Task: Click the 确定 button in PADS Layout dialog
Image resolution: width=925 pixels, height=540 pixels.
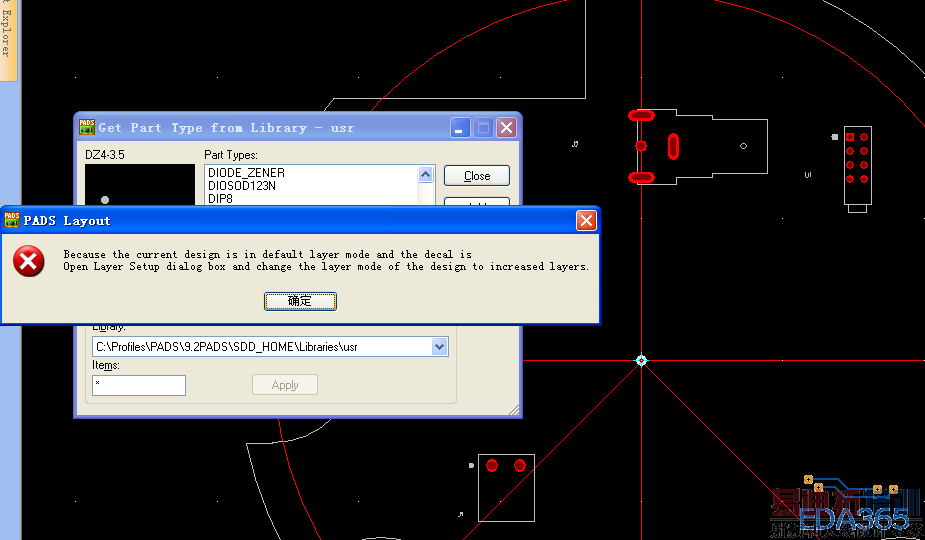Action: pos(300,301)
